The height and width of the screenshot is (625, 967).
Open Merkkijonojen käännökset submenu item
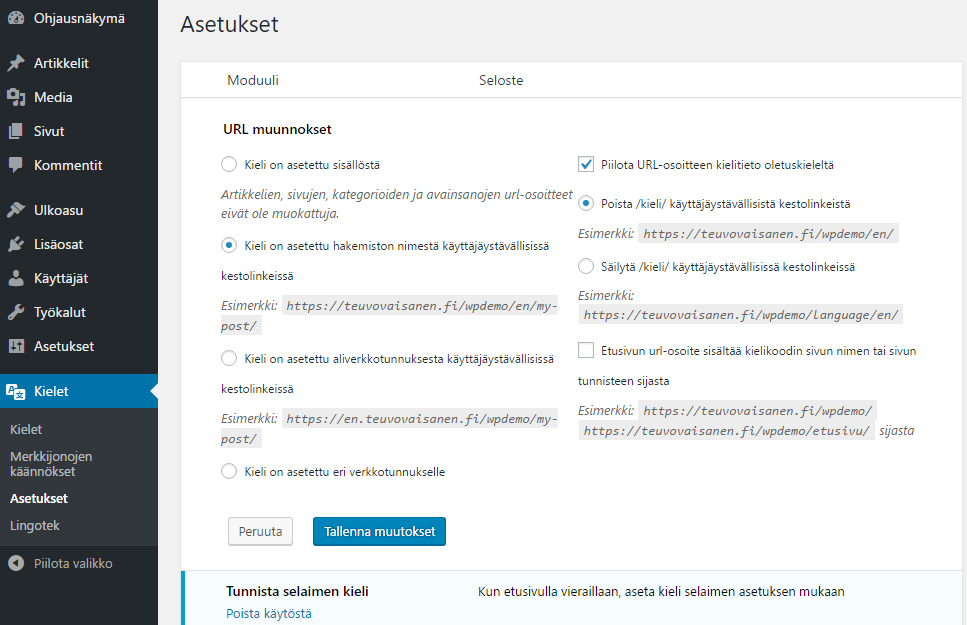pos(51,464)
